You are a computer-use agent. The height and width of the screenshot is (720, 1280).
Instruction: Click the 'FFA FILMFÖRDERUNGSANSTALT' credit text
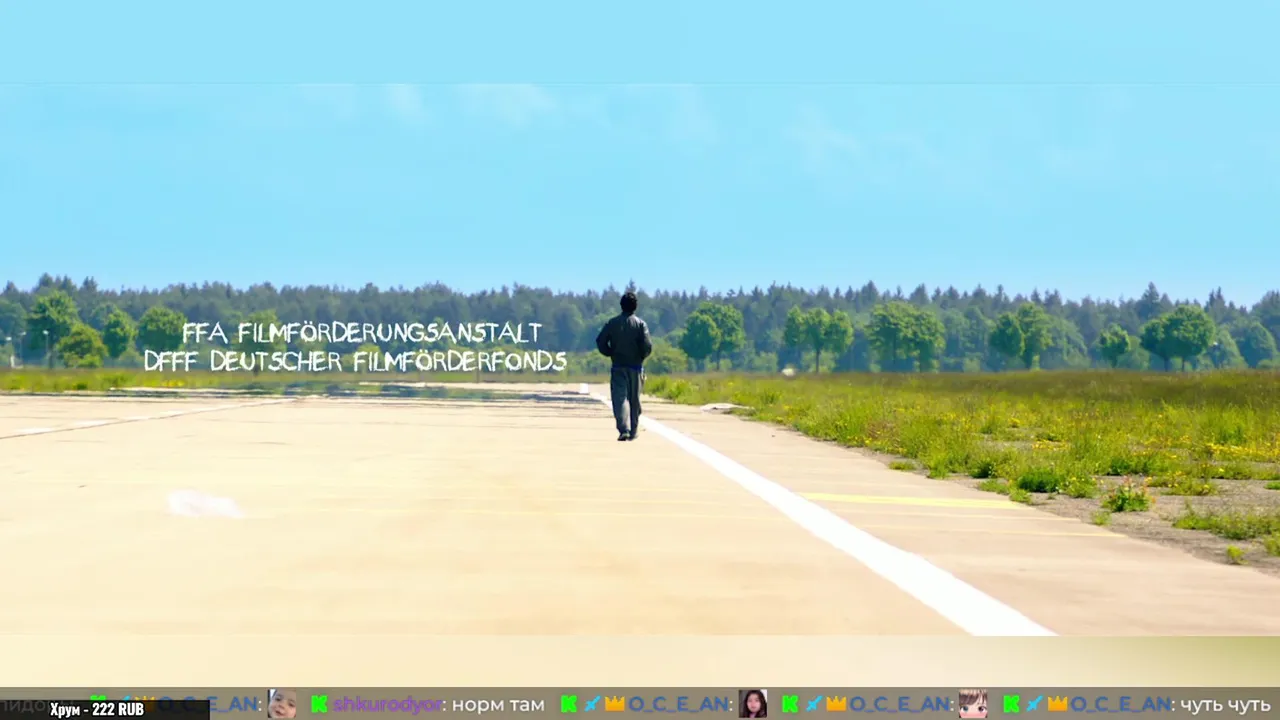tap(362, 333)
